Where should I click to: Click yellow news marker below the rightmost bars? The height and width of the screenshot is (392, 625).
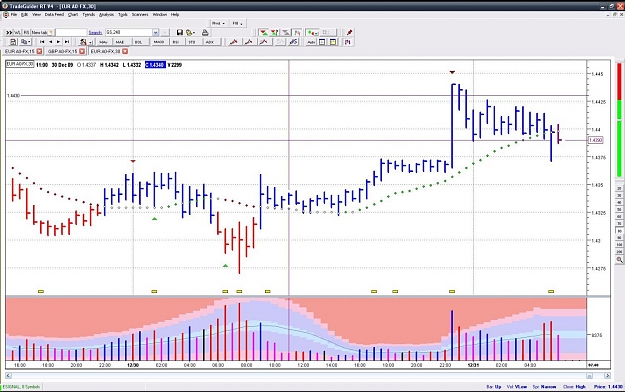click(551, 292)
